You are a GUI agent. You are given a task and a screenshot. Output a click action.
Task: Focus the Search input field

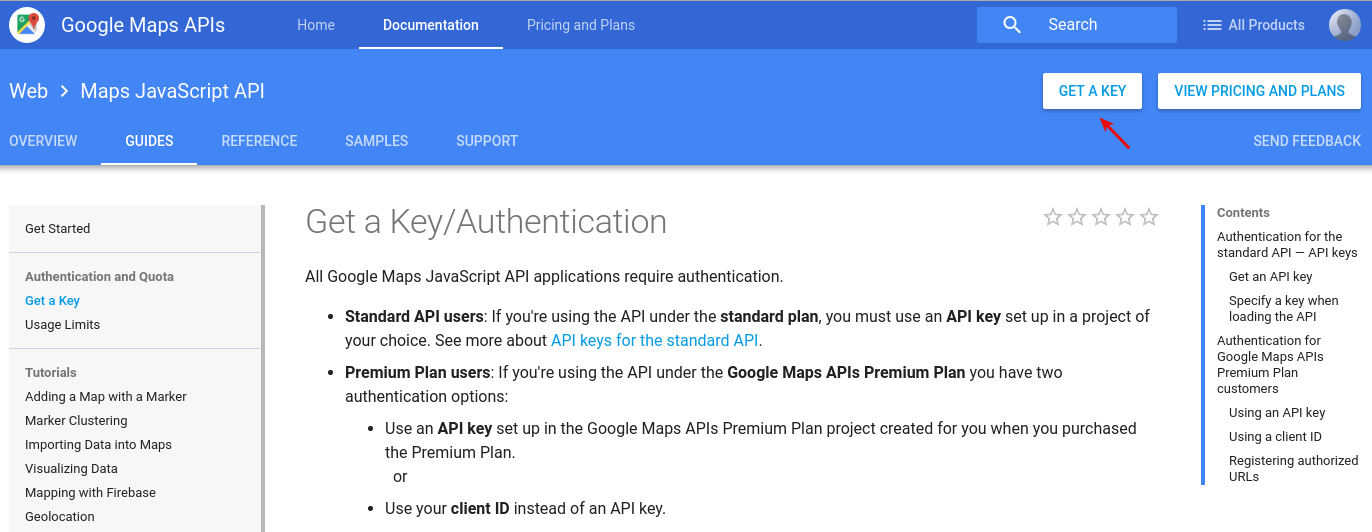coord(1077,25)
